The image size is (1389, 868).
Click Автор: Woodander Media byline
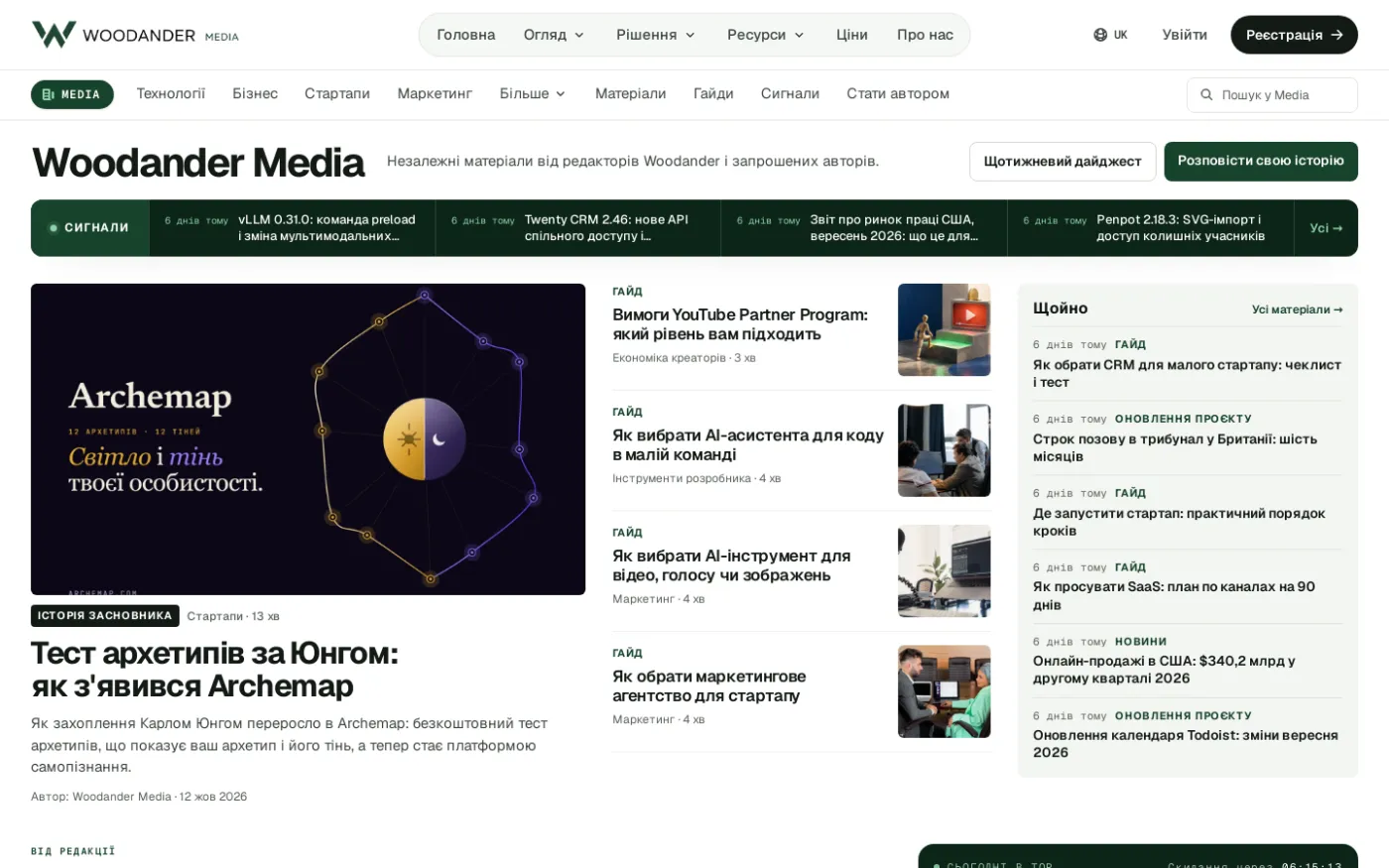[101, 797]
